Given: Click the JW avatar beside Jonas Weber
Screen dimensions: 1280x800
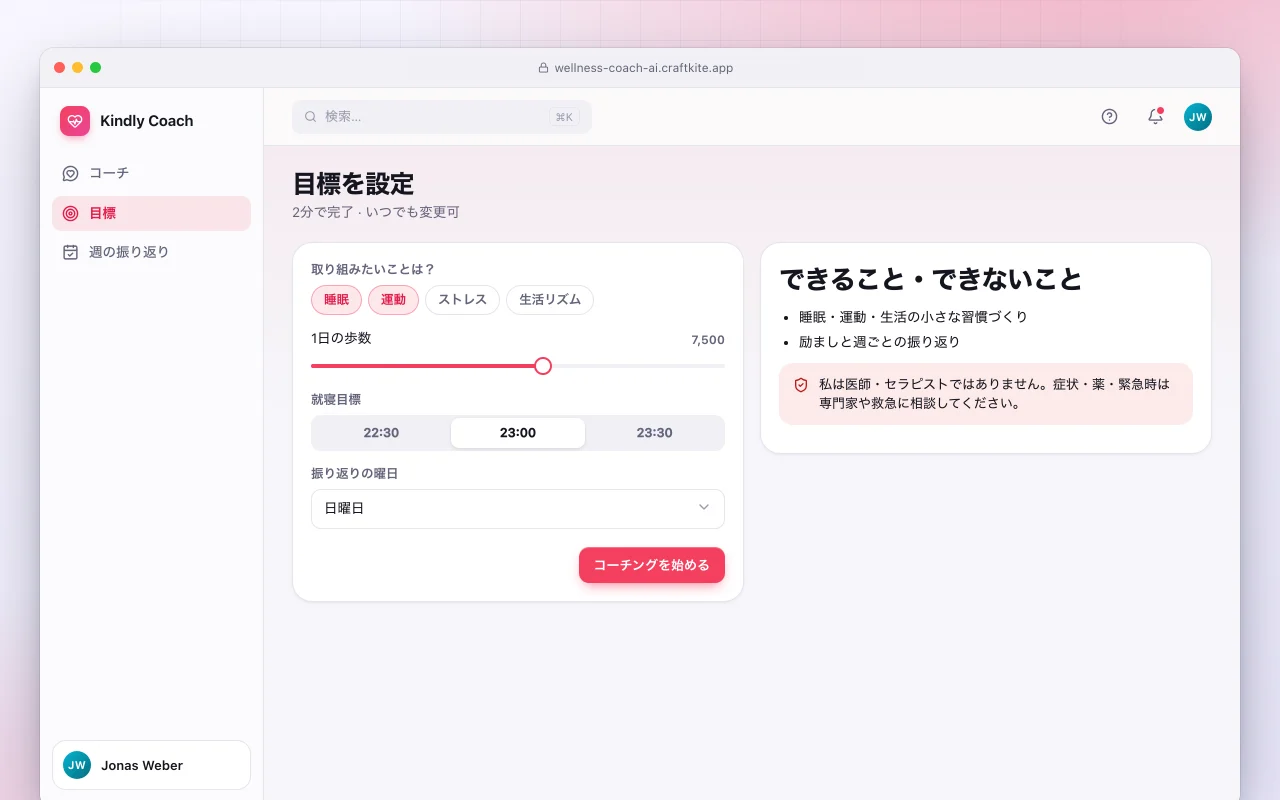Looking at the screenshot, I should pos(77,765).
